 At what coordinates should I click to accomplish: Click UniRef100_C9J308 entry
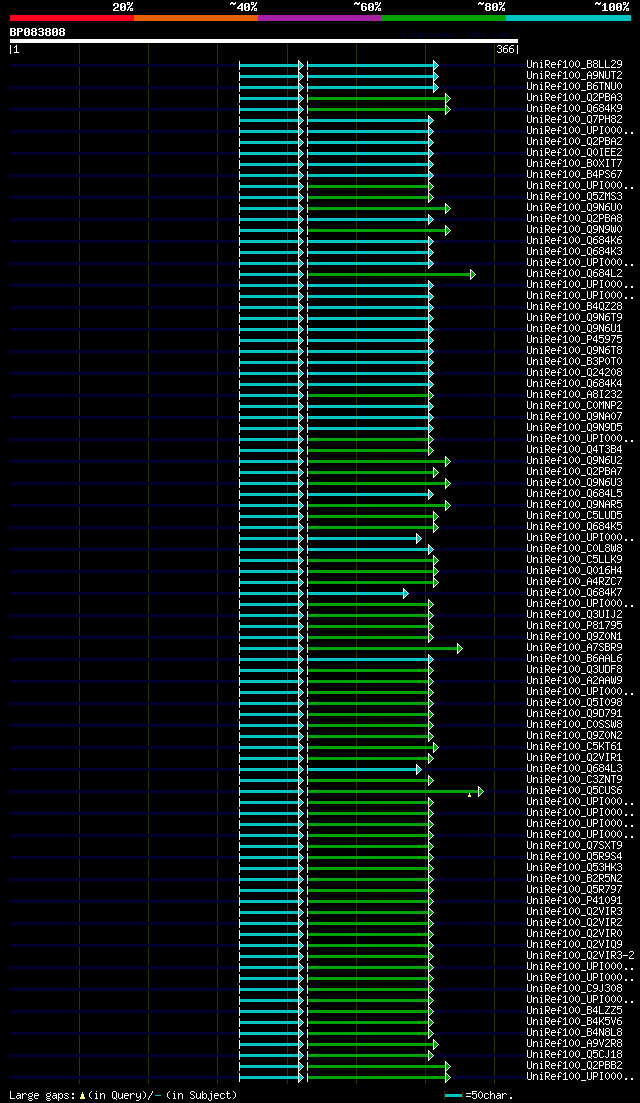pos(574,988)
